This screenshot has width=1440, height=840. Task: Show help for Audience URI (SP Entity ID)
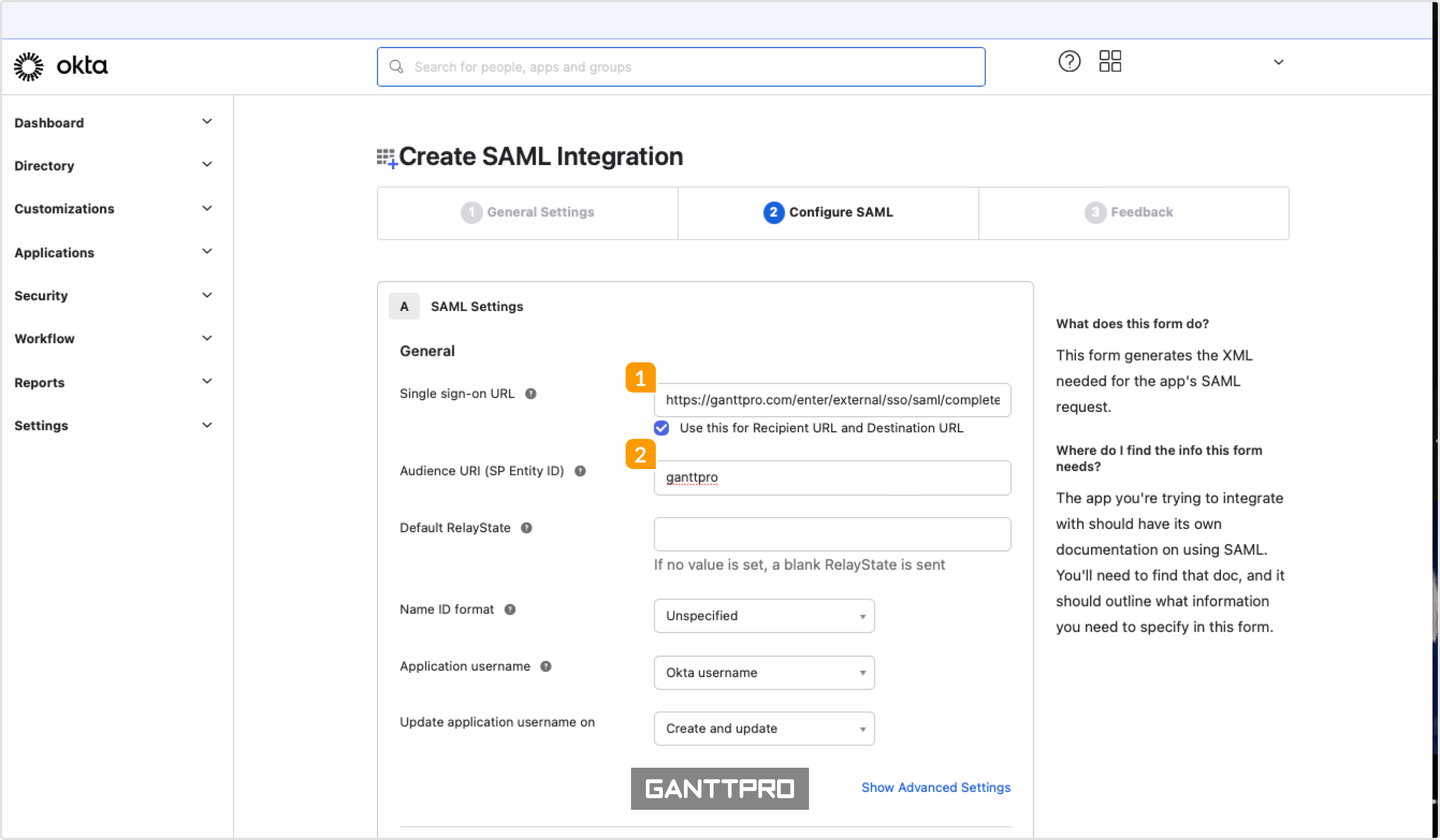tap(580, 471)
